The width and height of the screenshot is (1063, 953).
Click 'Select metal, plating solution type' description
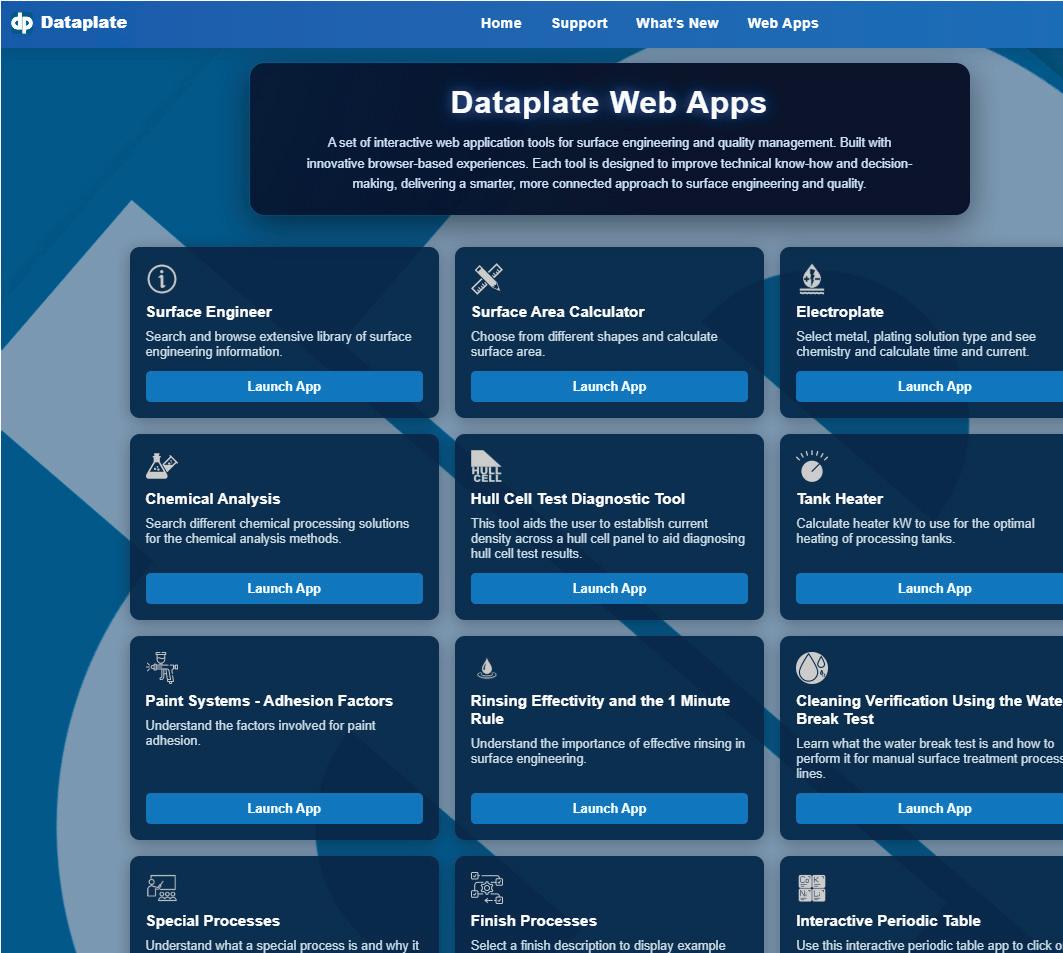[916, 344]
